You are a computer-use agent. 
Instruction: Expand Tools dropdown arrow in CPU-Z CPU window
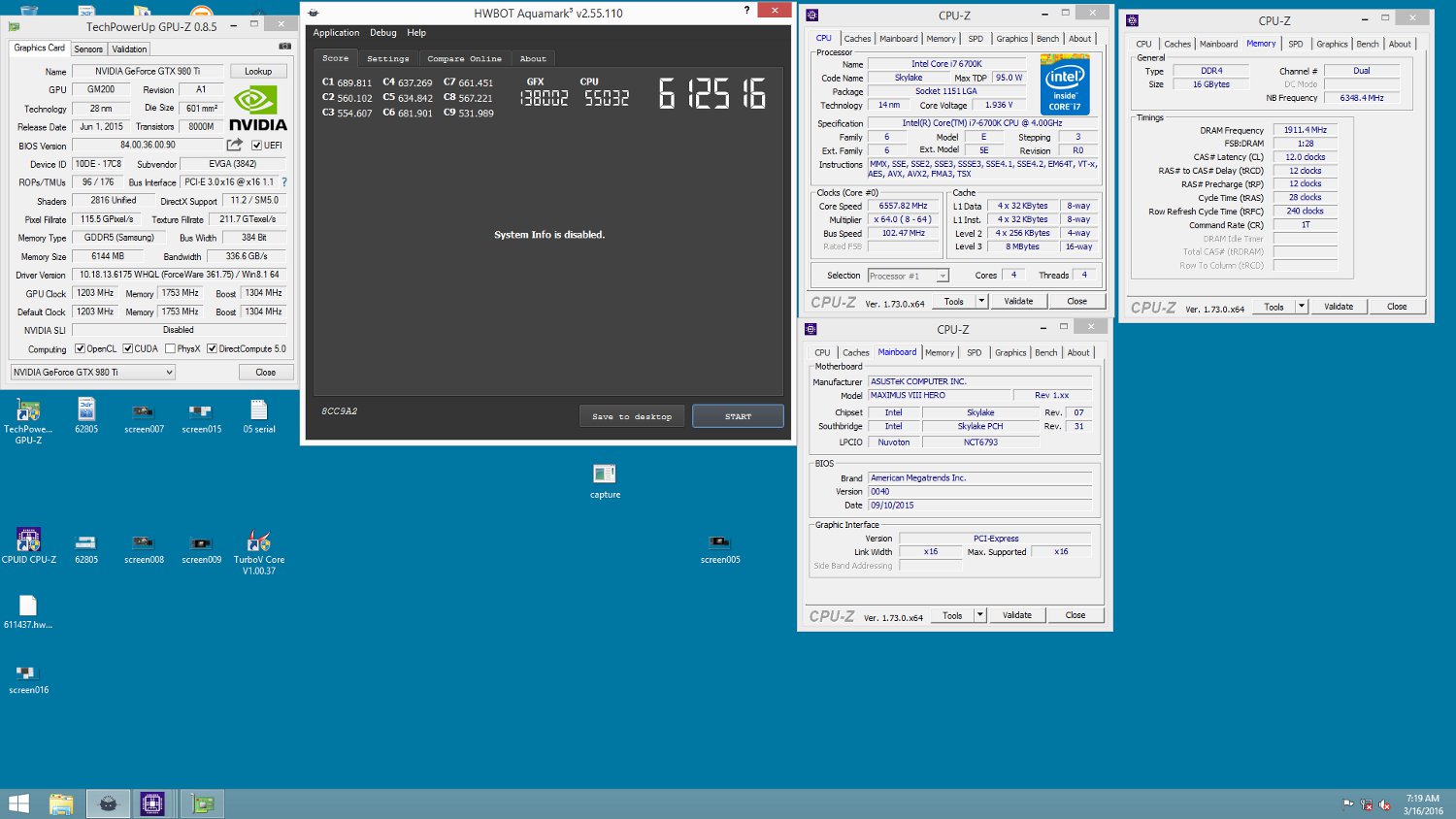pyautogui.click(x=981, y=301)
